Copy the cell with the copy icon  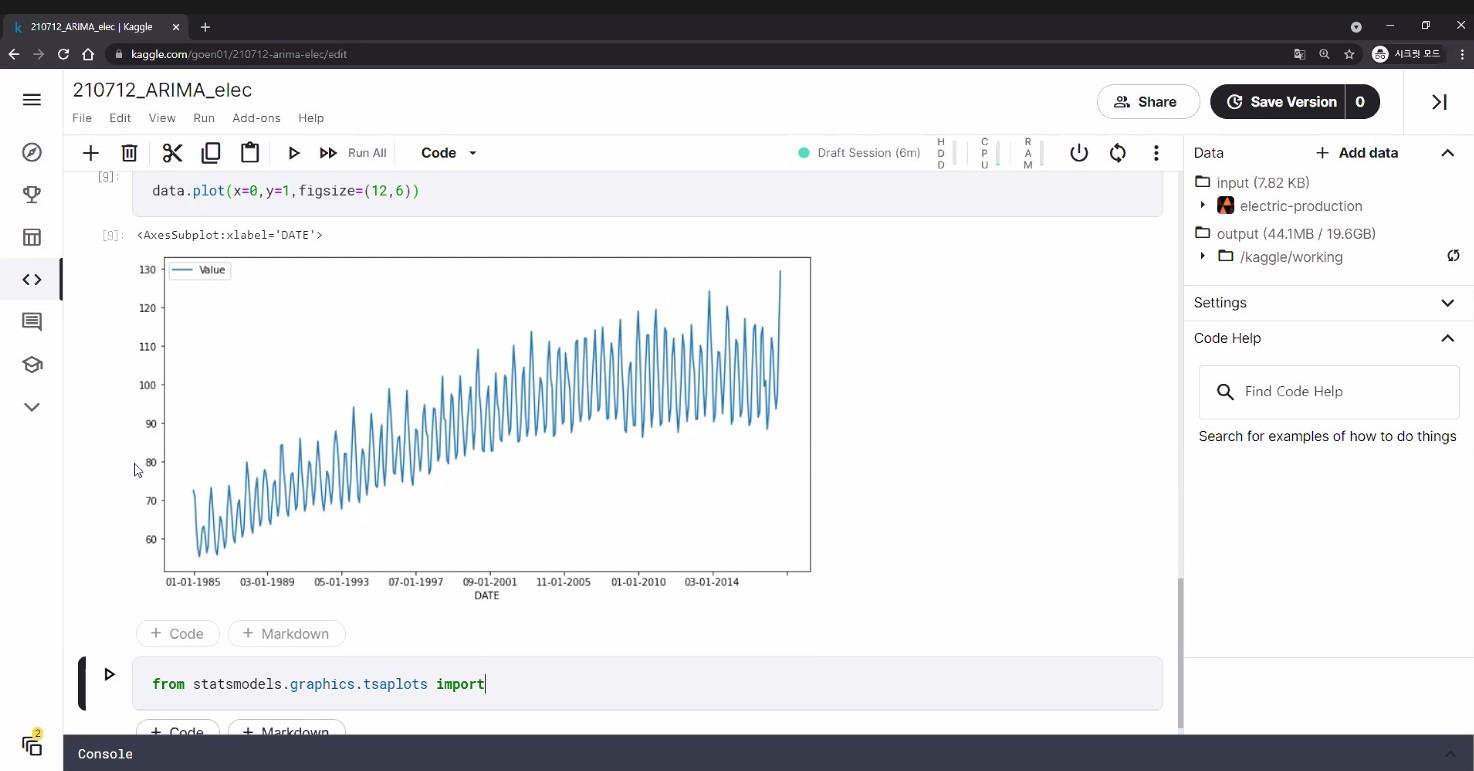[x=211, y=153]
